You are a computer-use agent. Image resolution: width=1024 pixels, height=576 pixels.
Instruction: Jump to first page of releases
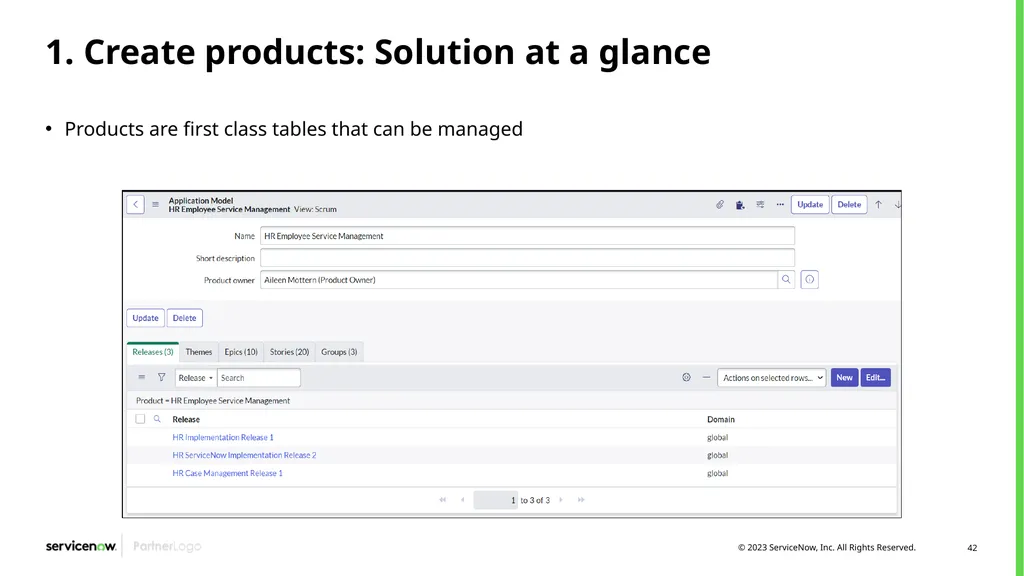coord(443,500)
